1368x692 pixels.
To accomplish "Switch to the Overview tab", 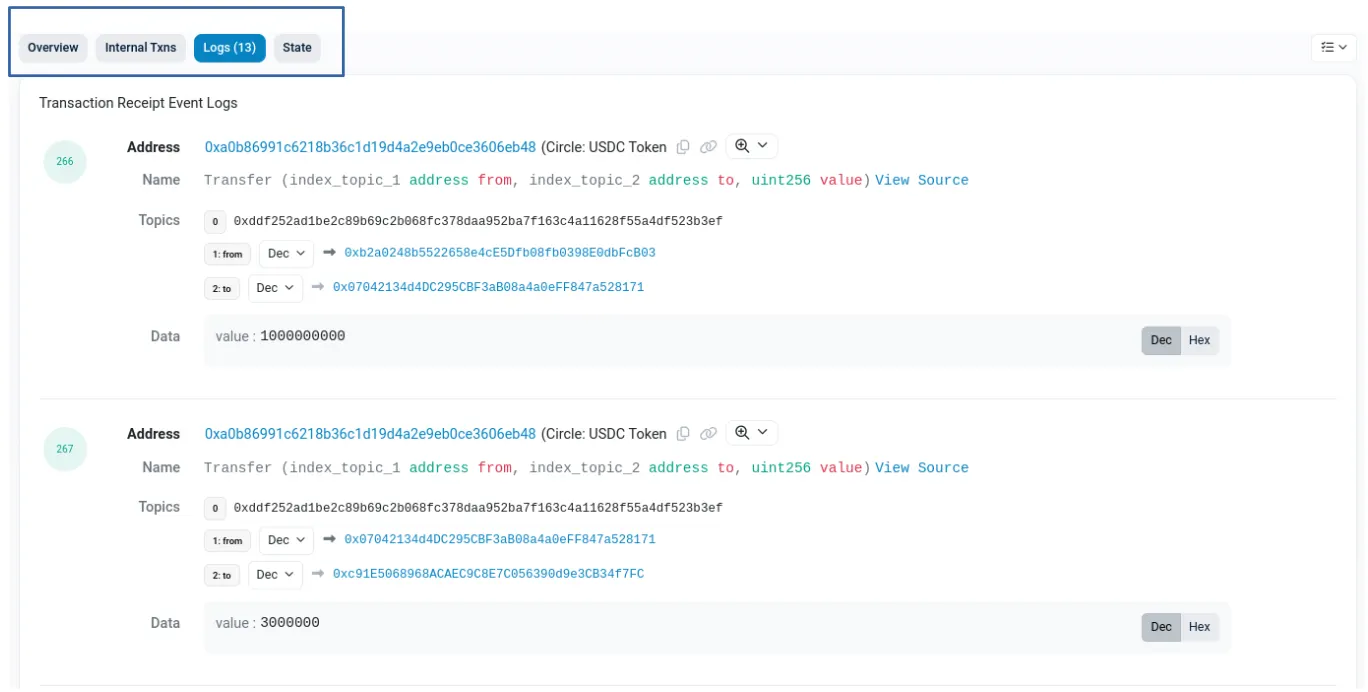I will (53, 47).
